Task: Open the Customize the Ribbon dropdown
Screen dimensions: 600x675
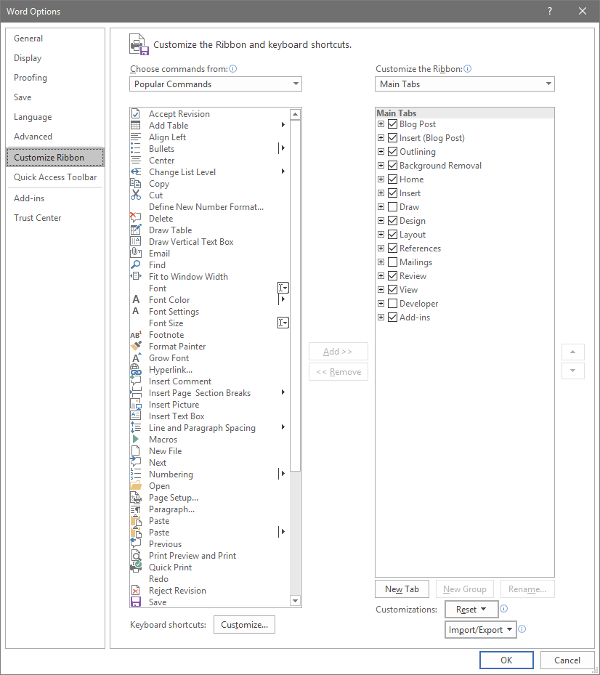Action: (x=464, y=85)
